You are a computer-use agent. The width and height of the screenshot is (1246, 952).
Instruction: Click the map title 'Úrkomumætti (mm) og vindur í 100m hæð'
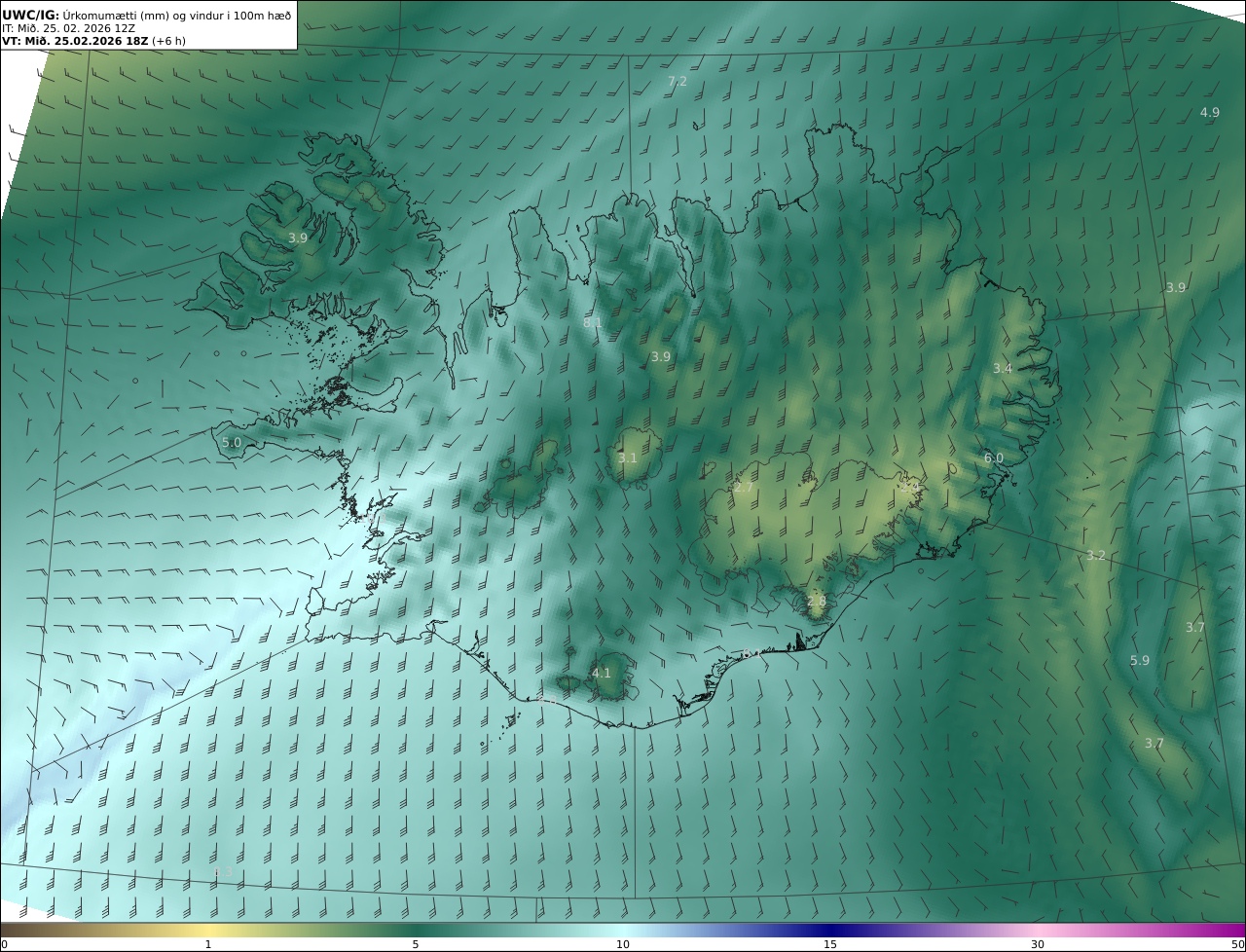[176, 15]
